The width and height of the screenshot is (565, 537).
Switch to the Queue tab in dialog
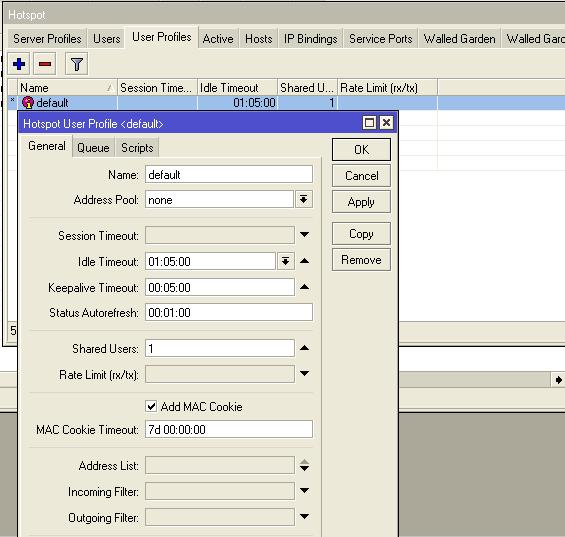[93, 148]
